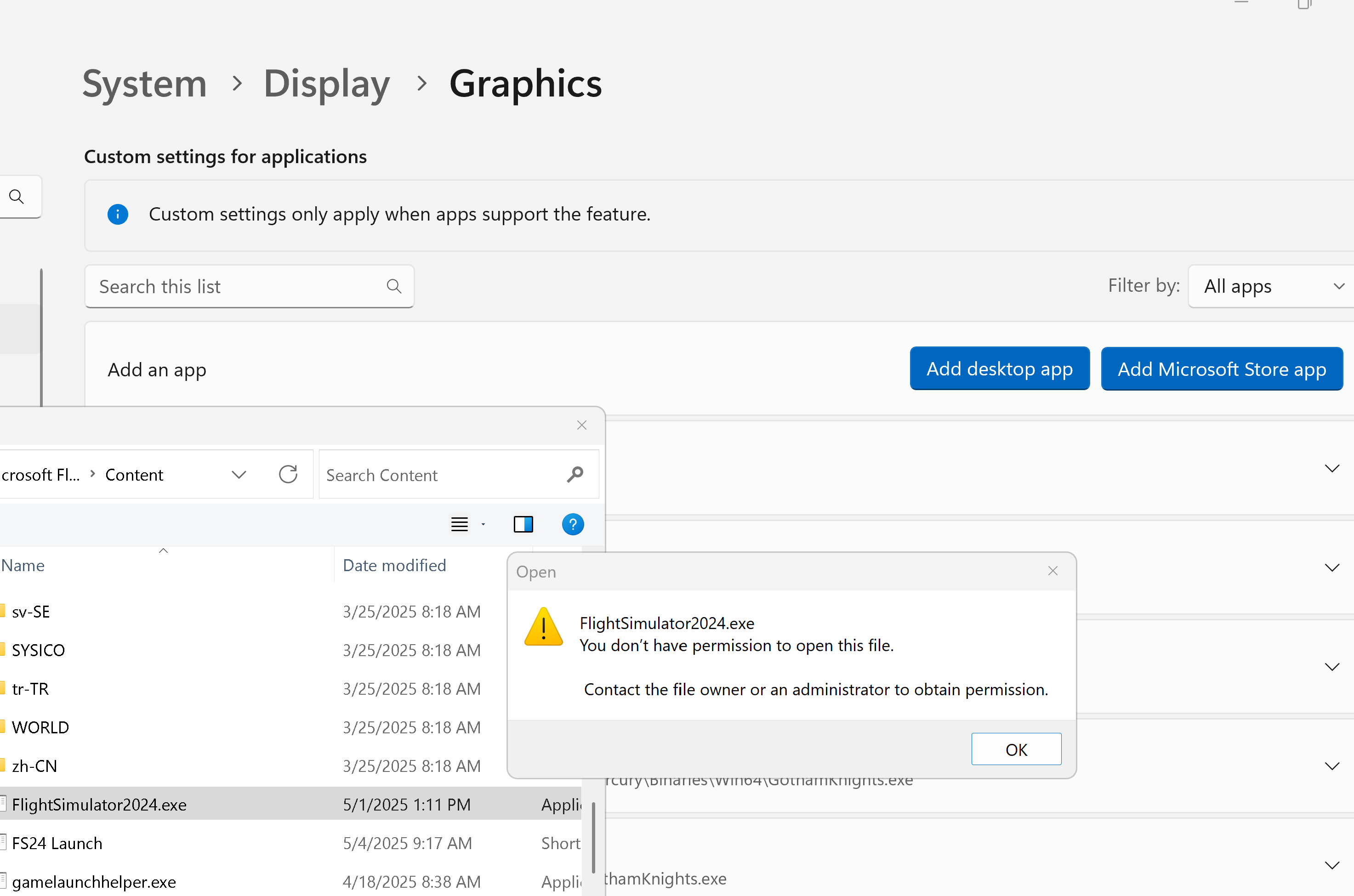Click Add desktop app button

click(x=1000, y=369)
